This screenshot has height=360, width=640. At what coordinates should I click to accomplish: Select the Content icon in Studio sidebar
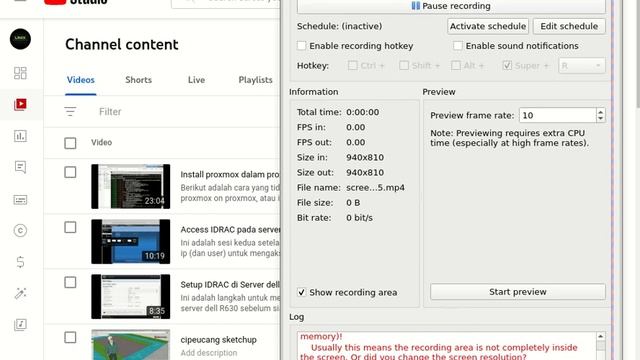[x=20, y=104]
